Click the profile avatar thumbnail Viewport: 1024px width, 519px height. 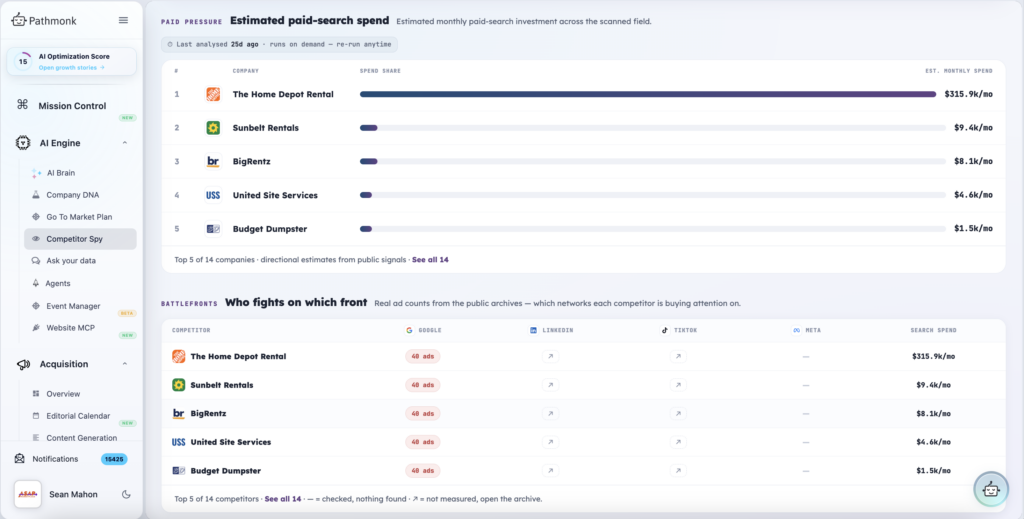27,494
